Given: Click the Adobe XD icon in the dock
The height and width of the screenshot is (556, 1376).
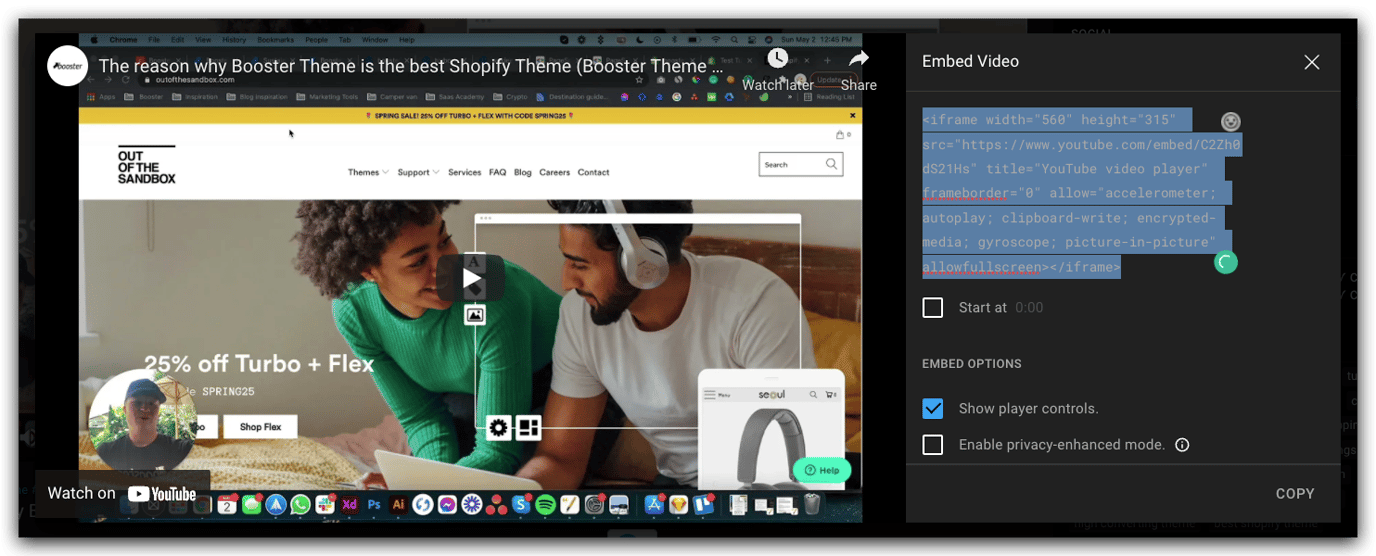Looking at the screenshot, I should pos(349,505).
